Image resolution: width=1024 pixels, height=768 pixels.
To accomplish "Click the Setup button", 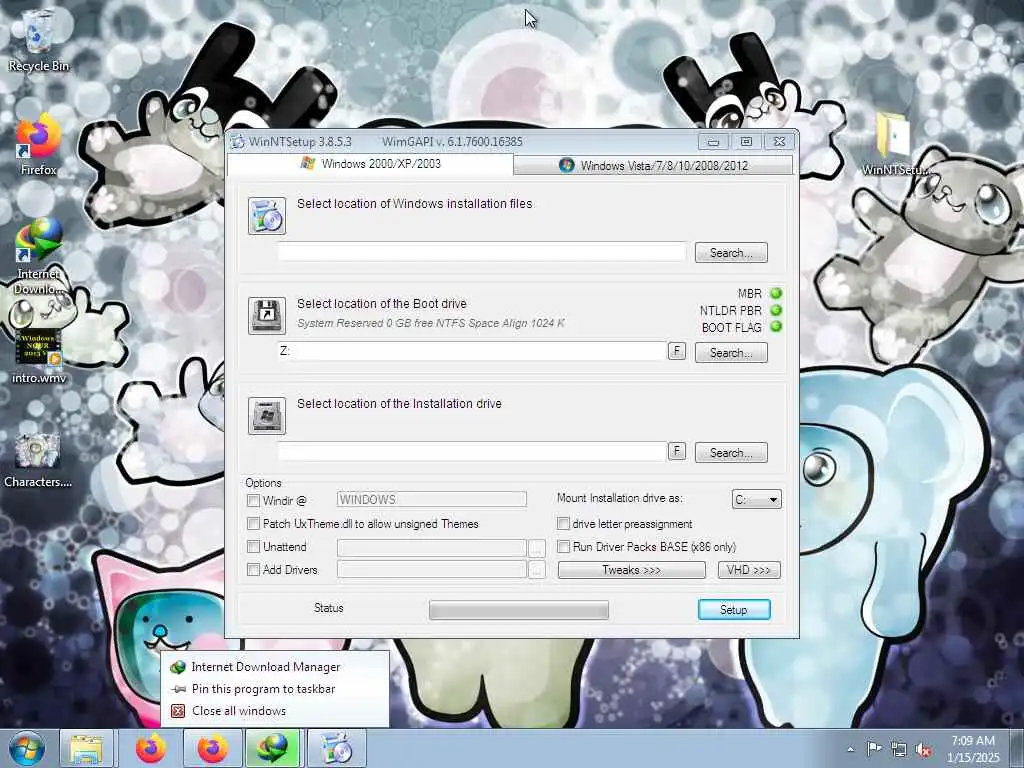I will click(734, 610).
